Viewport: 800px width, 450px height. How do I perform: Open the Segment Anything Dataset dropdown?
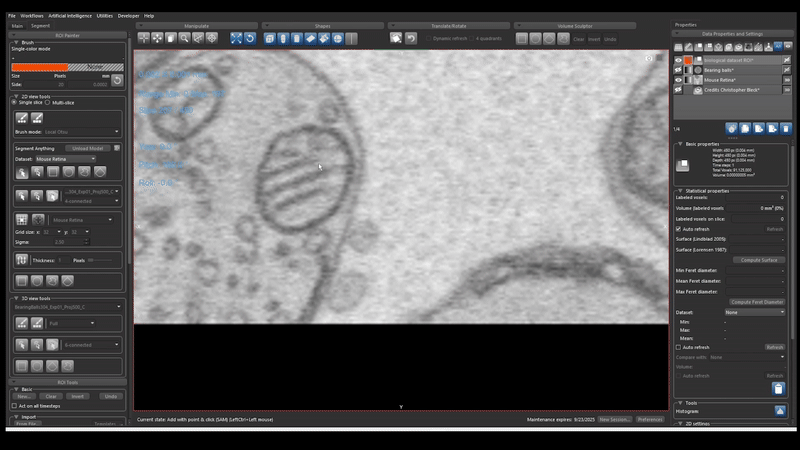[x=65, y=159]
